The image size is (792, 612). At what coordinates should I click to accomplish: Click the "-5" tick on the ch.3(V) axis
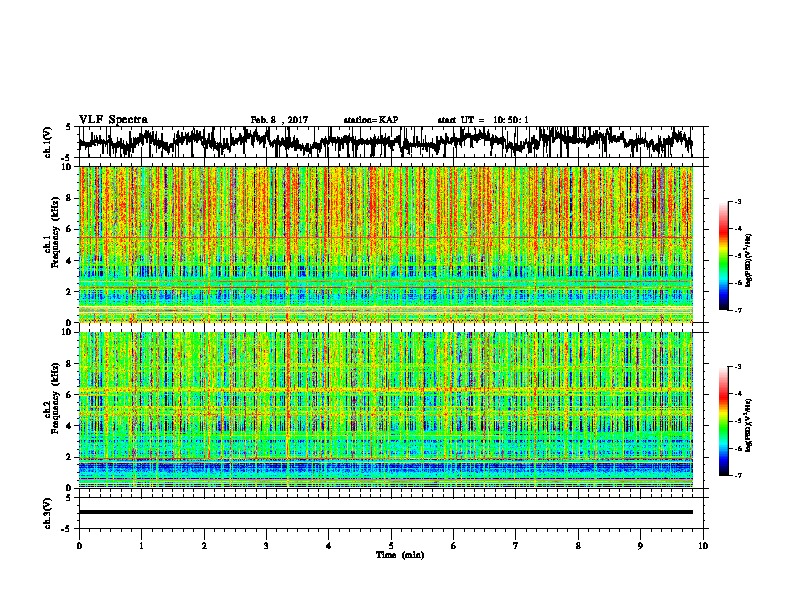click(x=68, y=529)
